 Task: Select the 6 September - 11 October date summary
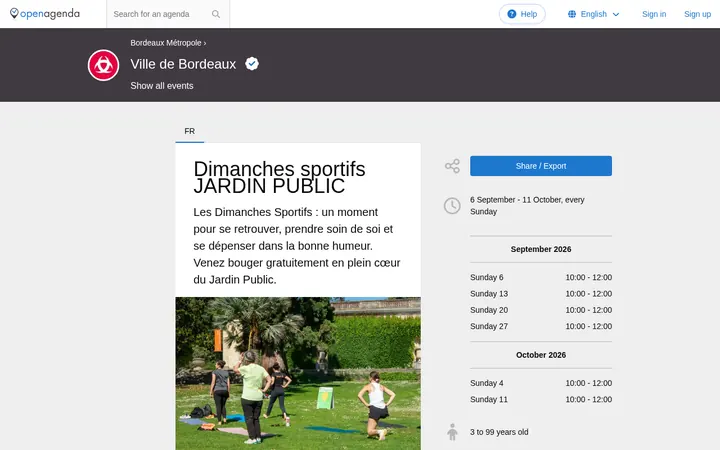(527, 206)
